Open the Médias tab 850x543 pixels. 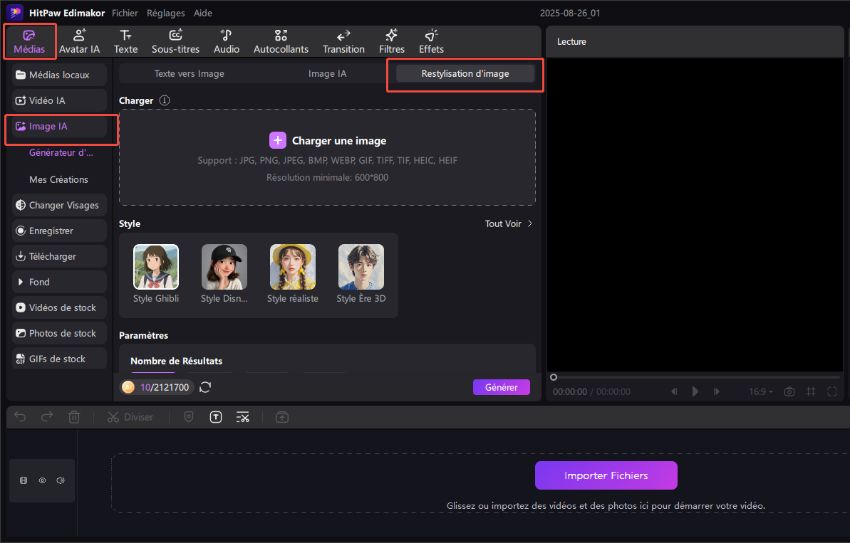coord(29,42)
